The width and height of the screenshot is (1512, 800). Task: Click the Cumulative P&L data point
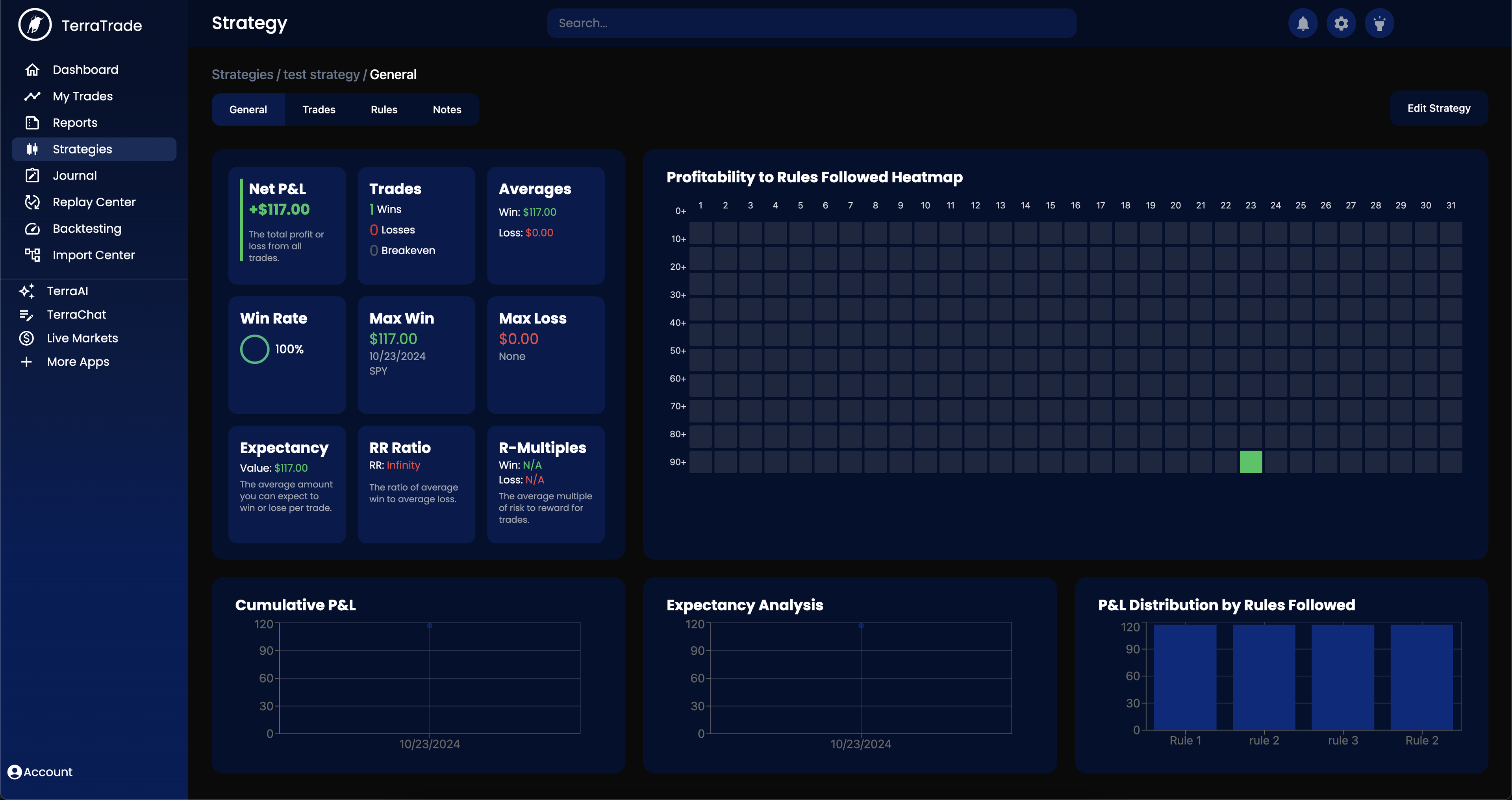[430, 626]
